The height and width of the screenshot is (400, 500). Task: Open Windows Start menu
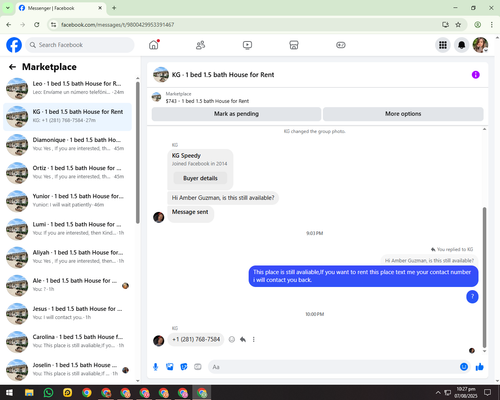click(9, 393)
